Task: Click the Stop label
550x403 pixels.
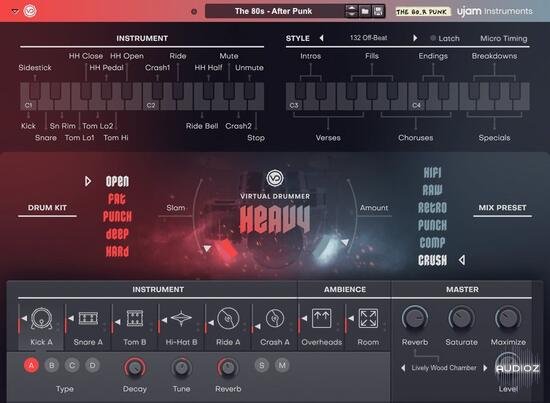Action: coord(256,138)
